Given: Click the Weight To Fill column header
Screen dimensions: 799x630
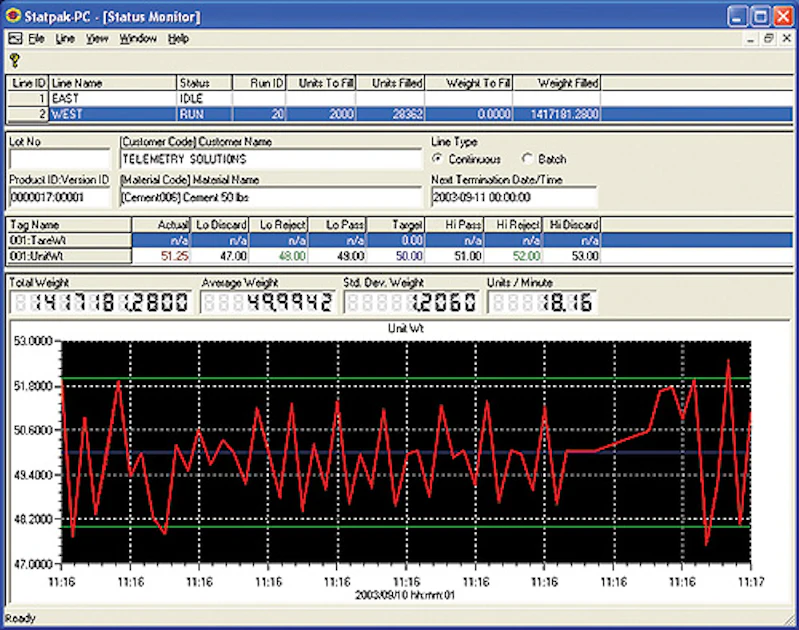Looking at the screenshot, I should [x=469, y=83].
